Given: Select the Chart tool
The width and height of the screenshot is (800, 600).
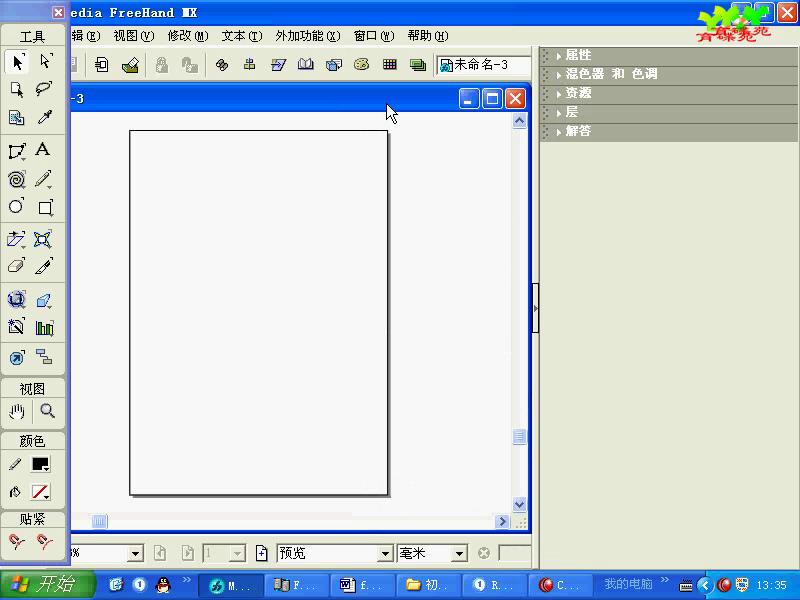Looking at the screenshot, I should coord(44,328).
